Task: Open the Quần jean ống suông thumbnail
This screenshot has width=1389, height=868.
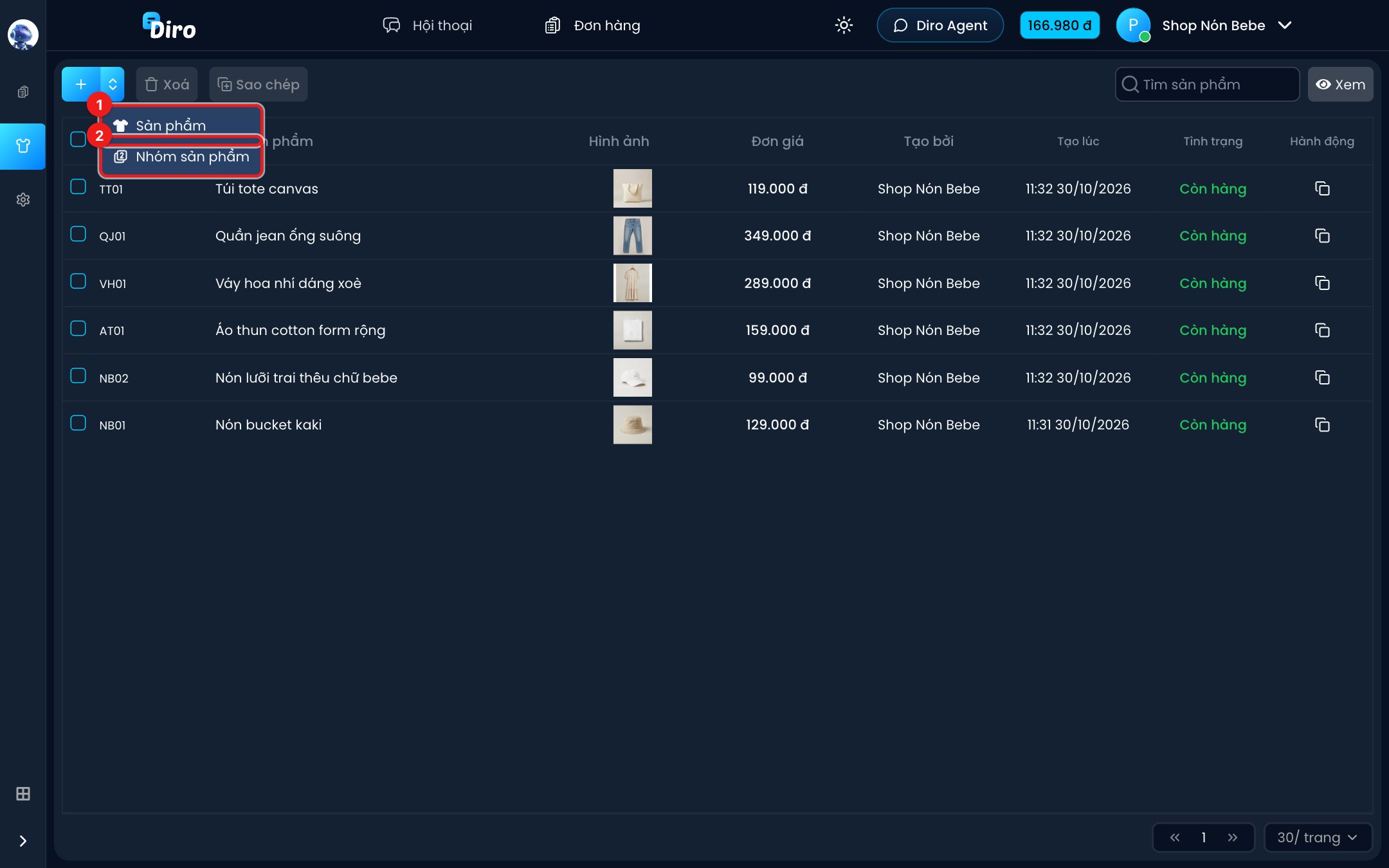Action: [632, 236]
